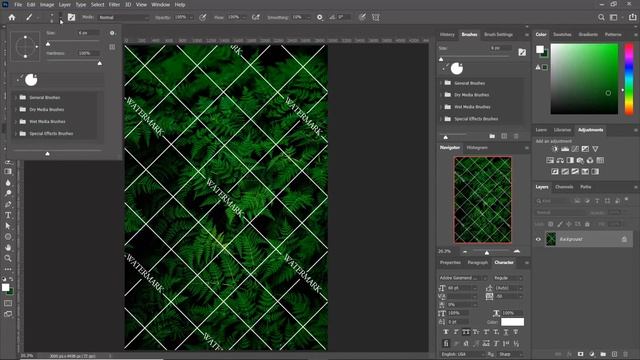Open the blending Mode dropdown
640x360 pixels.
(x=124, y=18)
